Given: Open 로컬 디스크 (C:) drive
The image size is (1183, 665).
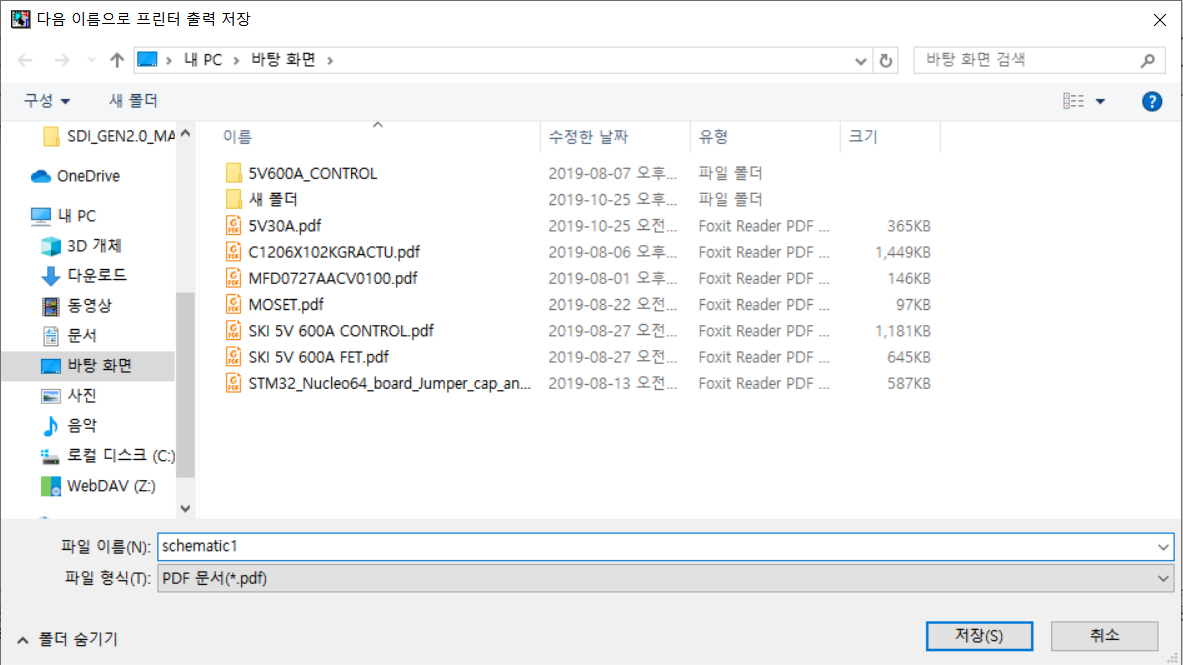Looking at the screenshot, I should pyautogui.click(x=107, y=456).
